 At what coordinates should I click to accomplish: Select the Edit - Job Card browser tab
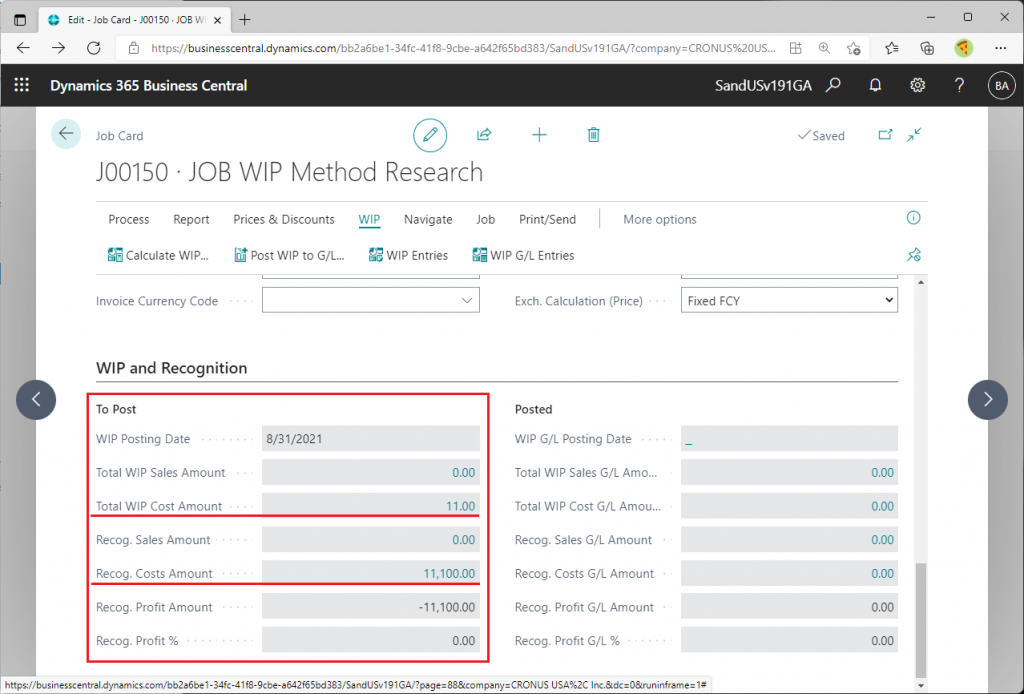pyautogui.click(x=134, y=20)
